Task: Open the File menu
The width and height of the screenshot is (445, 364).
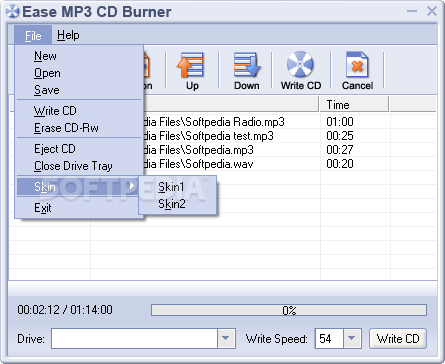Action: pos(33,35)
